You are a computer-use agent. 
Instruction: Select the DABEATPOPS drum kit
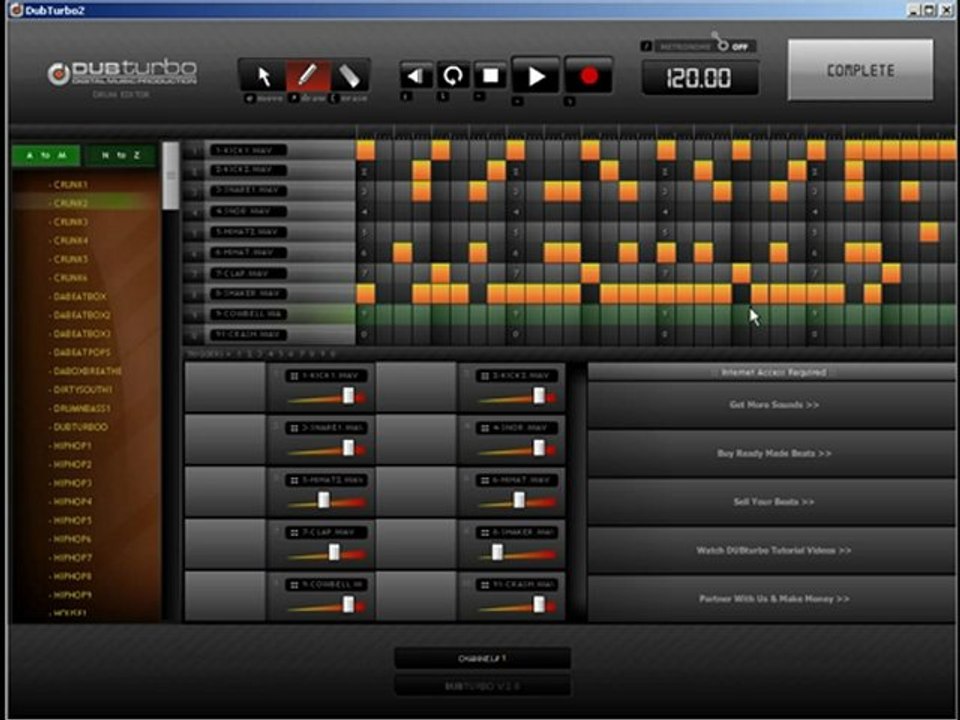[81, 352]
